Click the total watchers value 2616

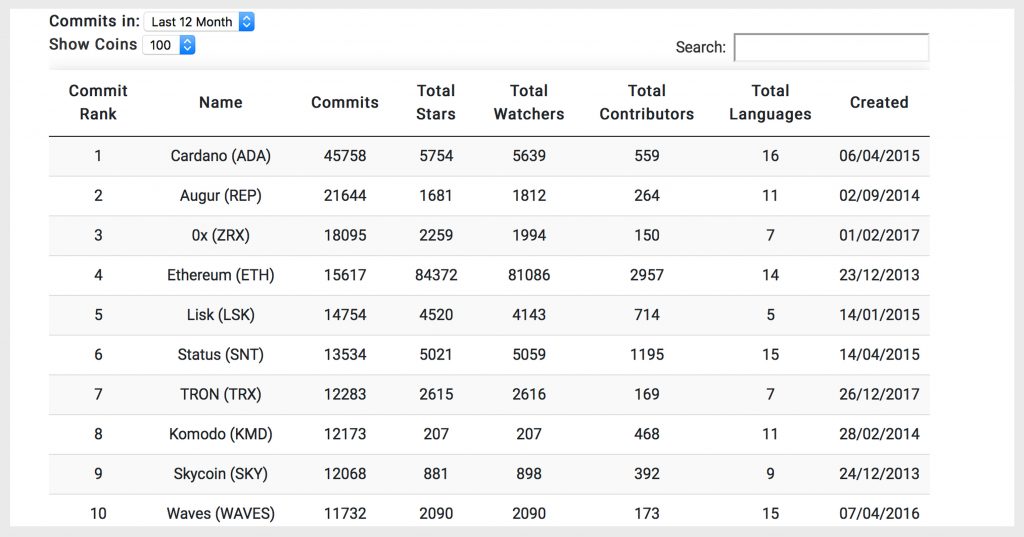(529, 395)
